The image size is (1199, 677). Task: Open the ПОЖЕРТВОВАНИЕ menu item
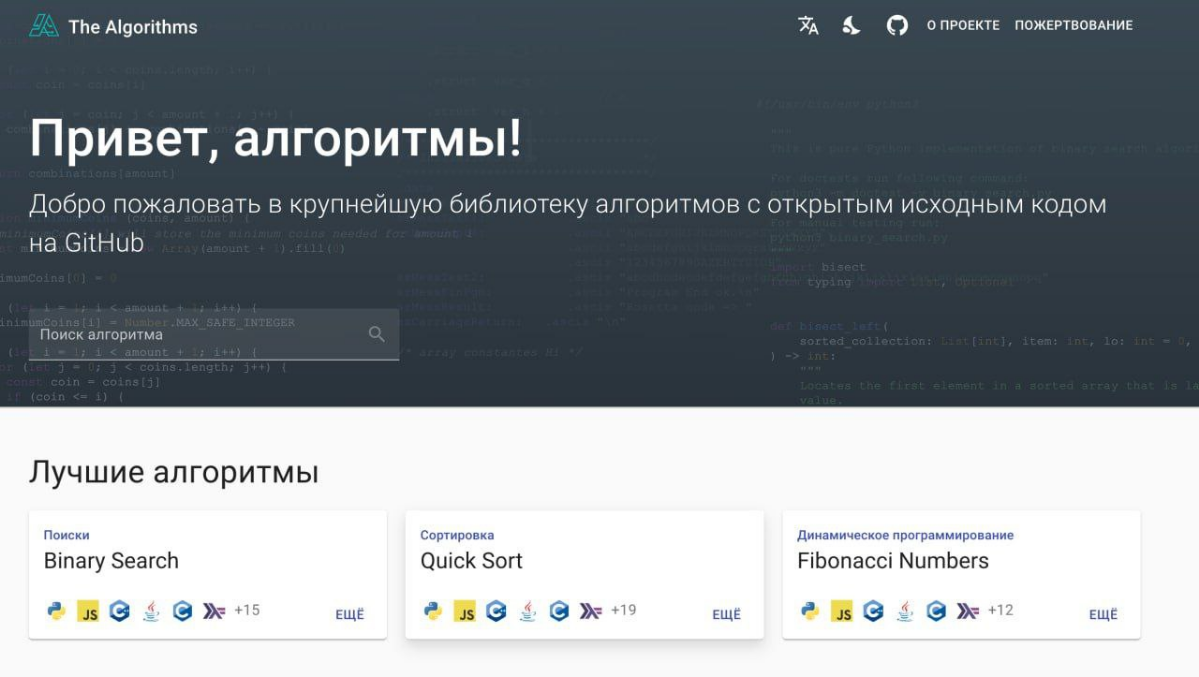(x=1075, y=25)
